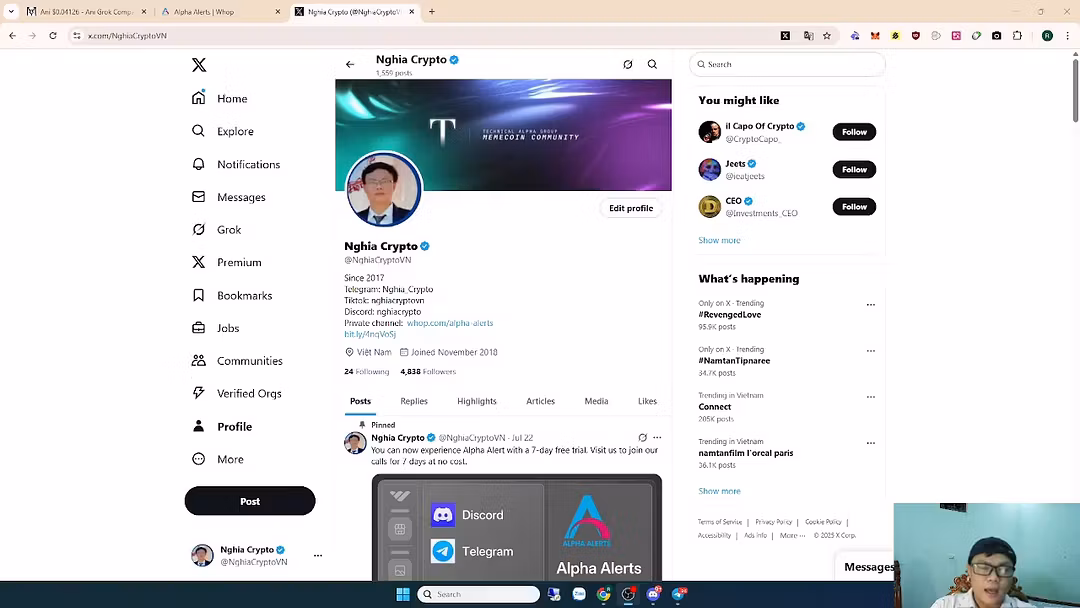Open options for the #RevengedLove trend
1080x608 pixels.
[871, 304]
